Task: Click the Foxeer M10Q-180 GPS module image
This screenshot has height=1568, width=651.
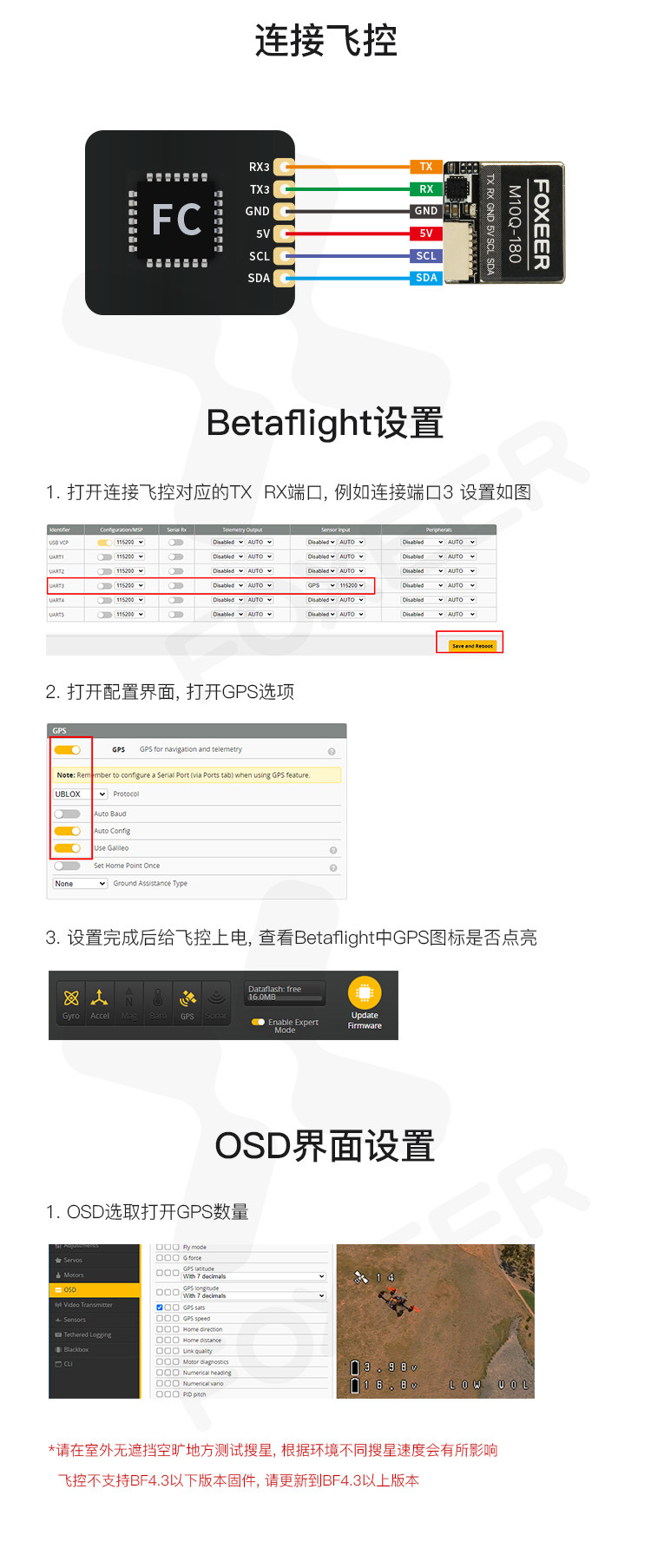Action: (504, 222)
